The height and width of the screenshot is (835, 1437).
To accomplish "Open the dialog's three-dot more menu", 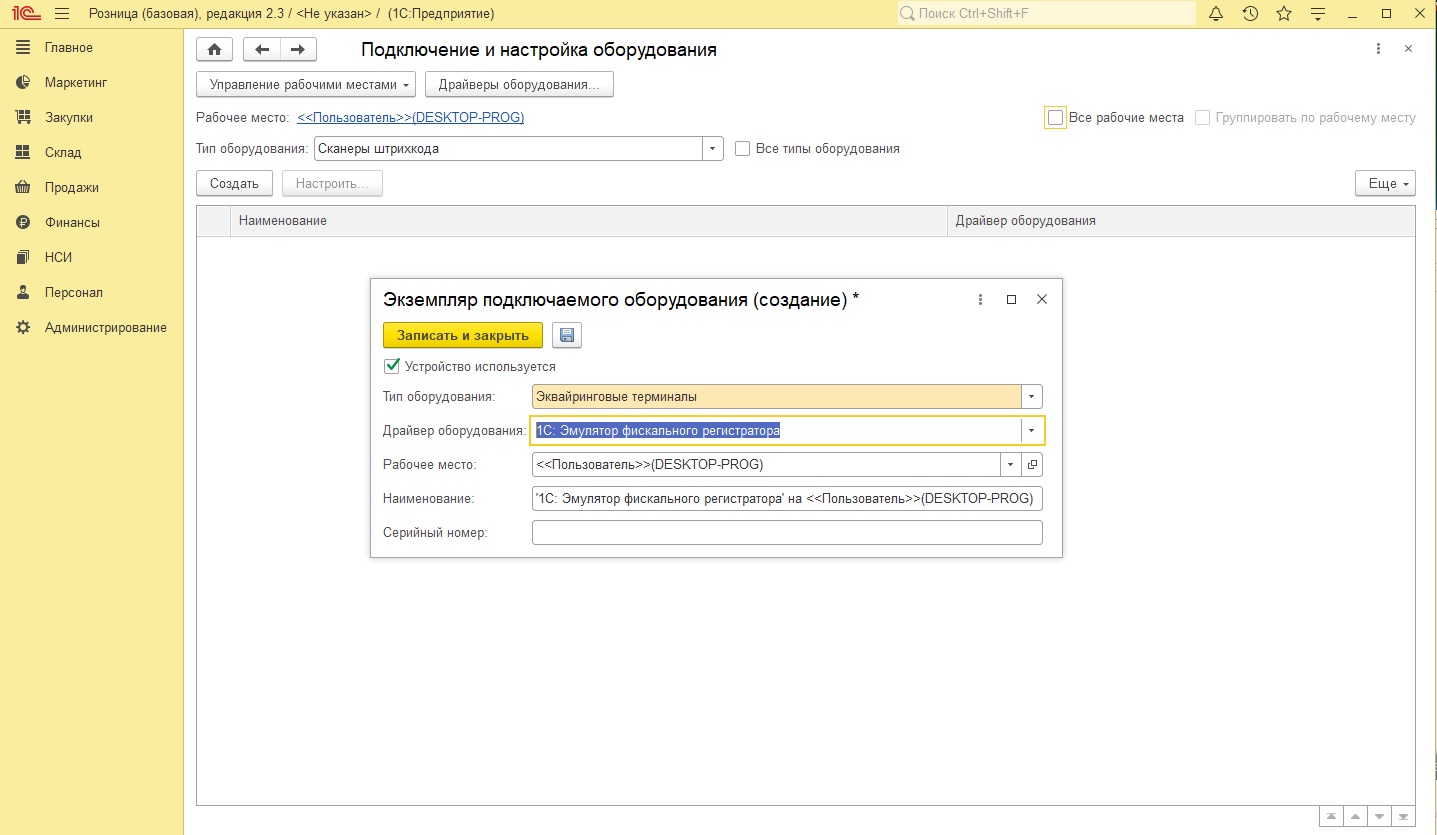I will [x=980, y=299].
